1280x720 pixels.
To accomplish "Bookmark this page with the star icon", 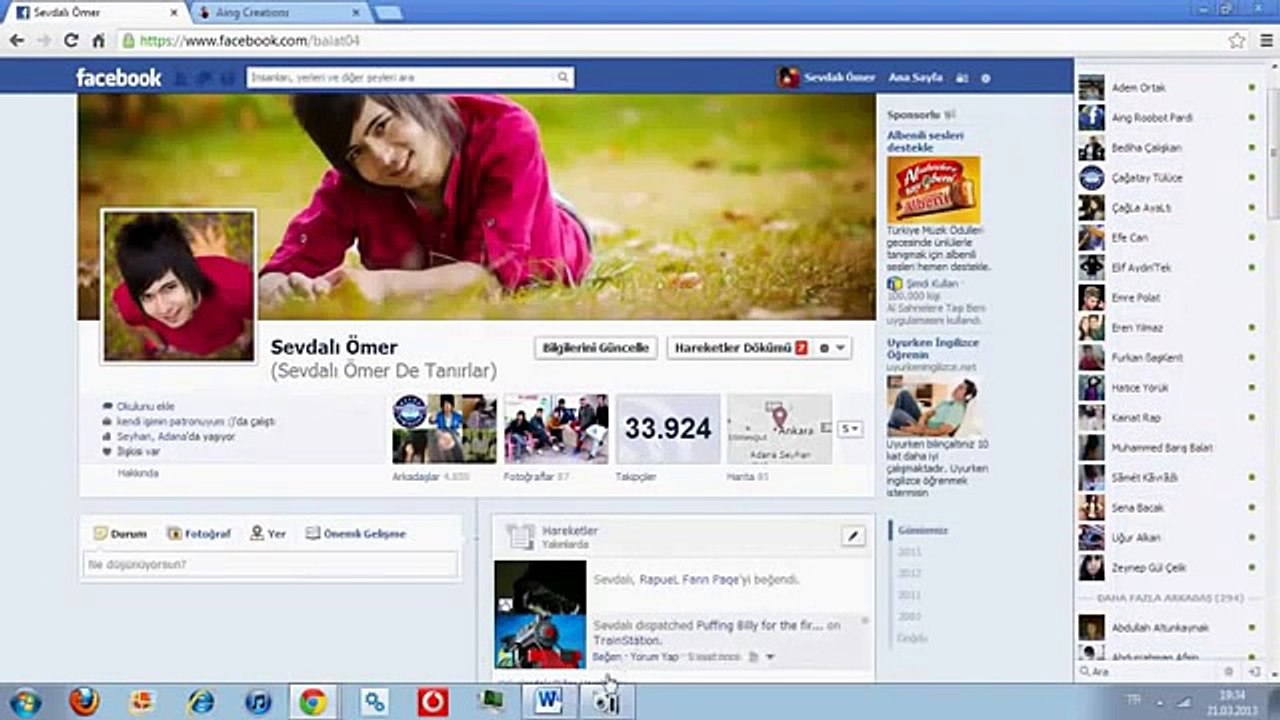I will (1237, 41).
